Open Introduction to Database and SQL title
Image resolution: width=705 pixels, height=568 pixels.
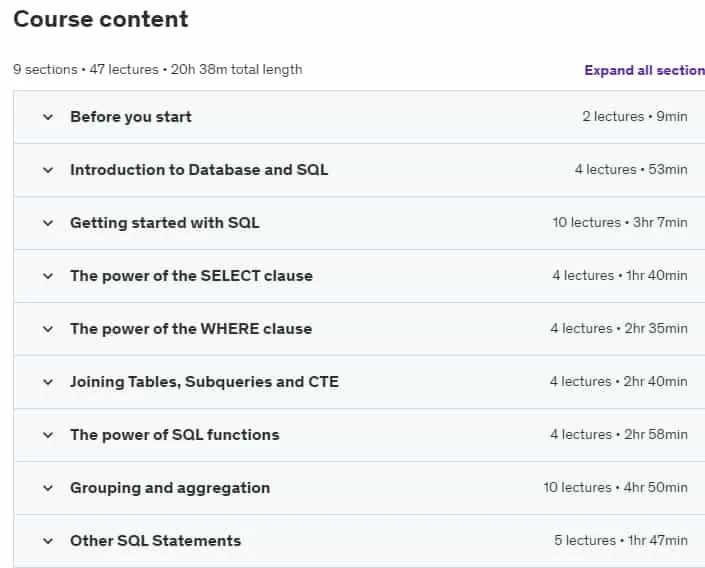[199, 170]
